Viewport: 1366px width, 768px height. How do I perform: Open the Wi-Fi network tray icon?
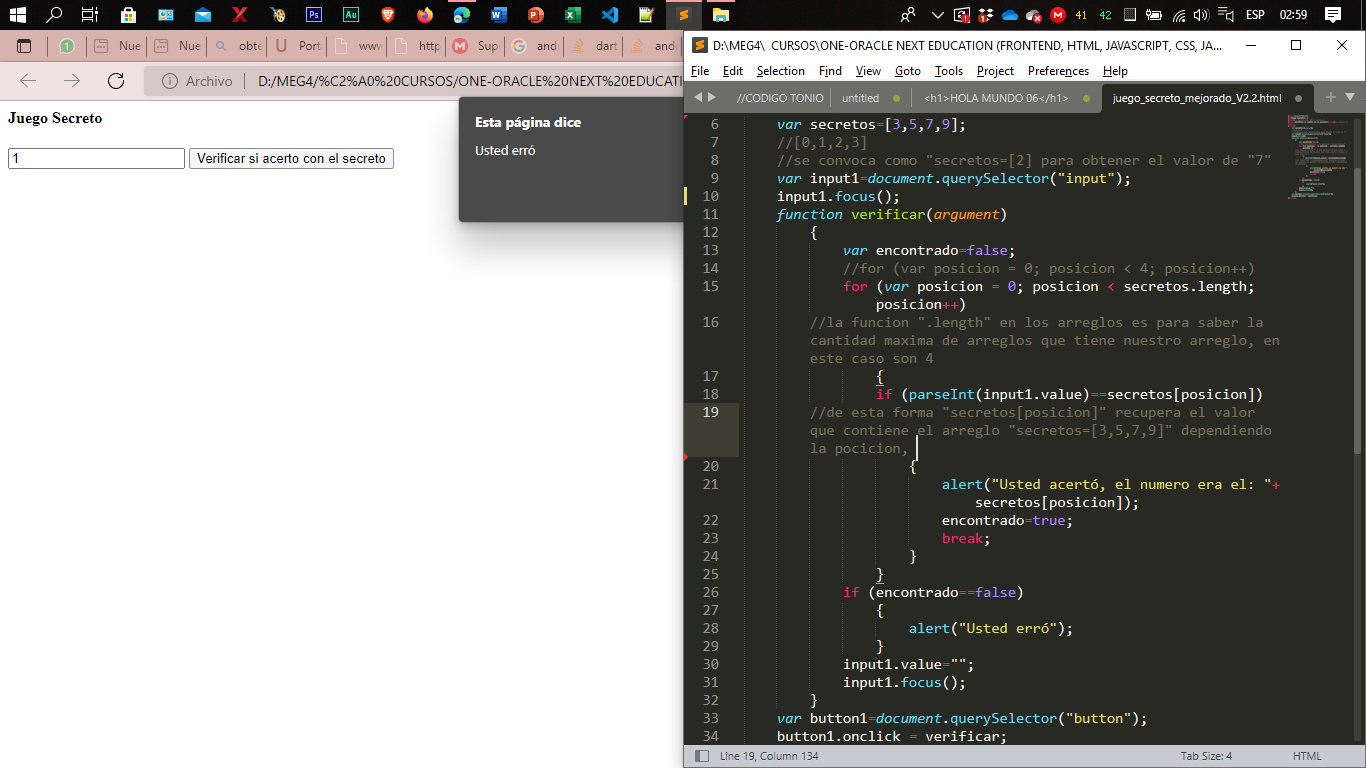(1178, 15)
